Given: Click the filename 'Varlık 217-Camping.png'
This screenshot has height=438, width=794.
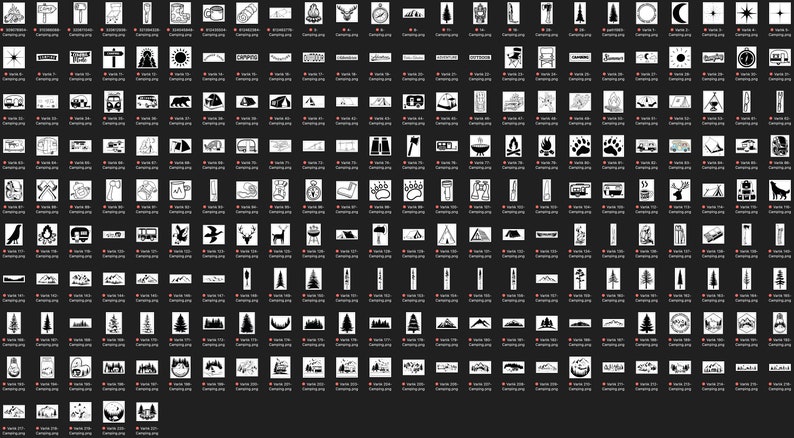Looking at the screenshot, I should click(x=14, y=431).
